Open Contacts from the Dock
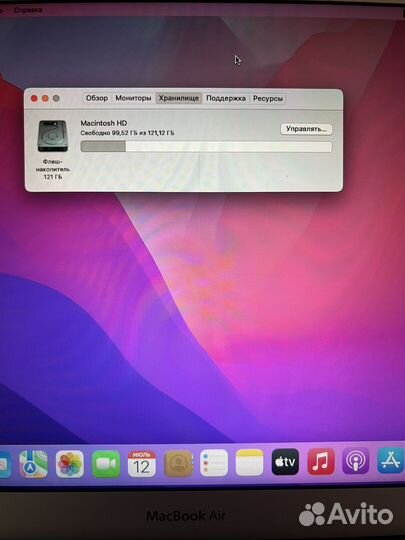The image size is (405, 540). click(178, 463)
